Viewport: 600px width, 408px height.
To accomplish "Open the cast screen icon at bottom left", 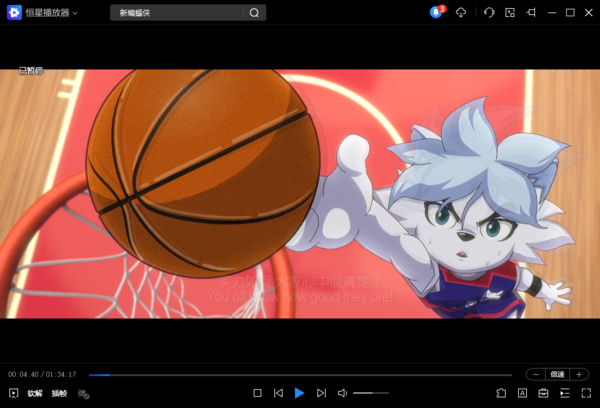I will pos(13,393).
